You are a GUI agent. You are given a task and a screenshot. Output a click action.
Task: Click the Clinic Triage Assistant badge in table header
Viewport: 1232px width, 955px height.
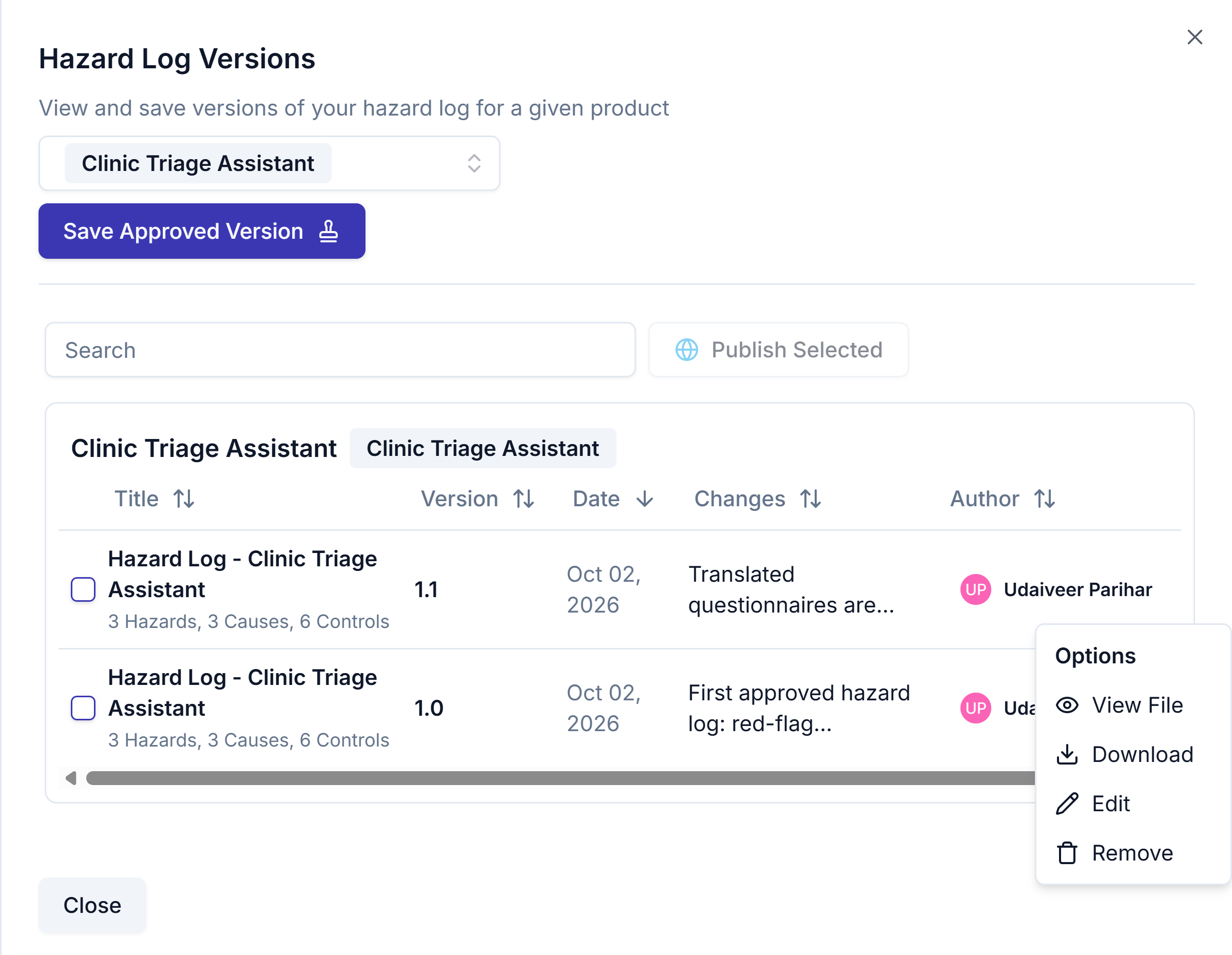point(483,448)
